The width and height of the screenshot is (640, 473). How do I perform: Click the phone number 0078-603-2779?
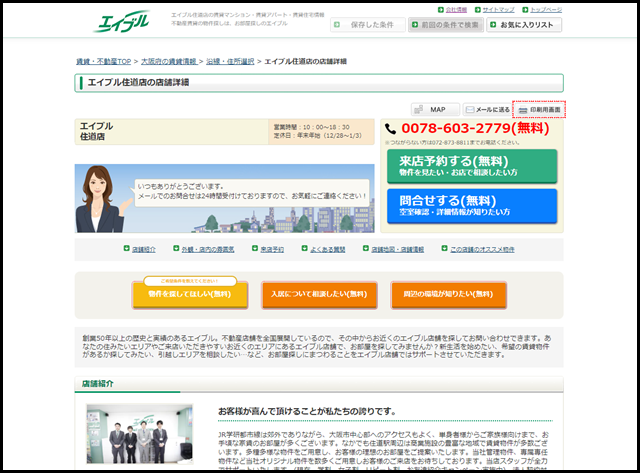point(456,129)
